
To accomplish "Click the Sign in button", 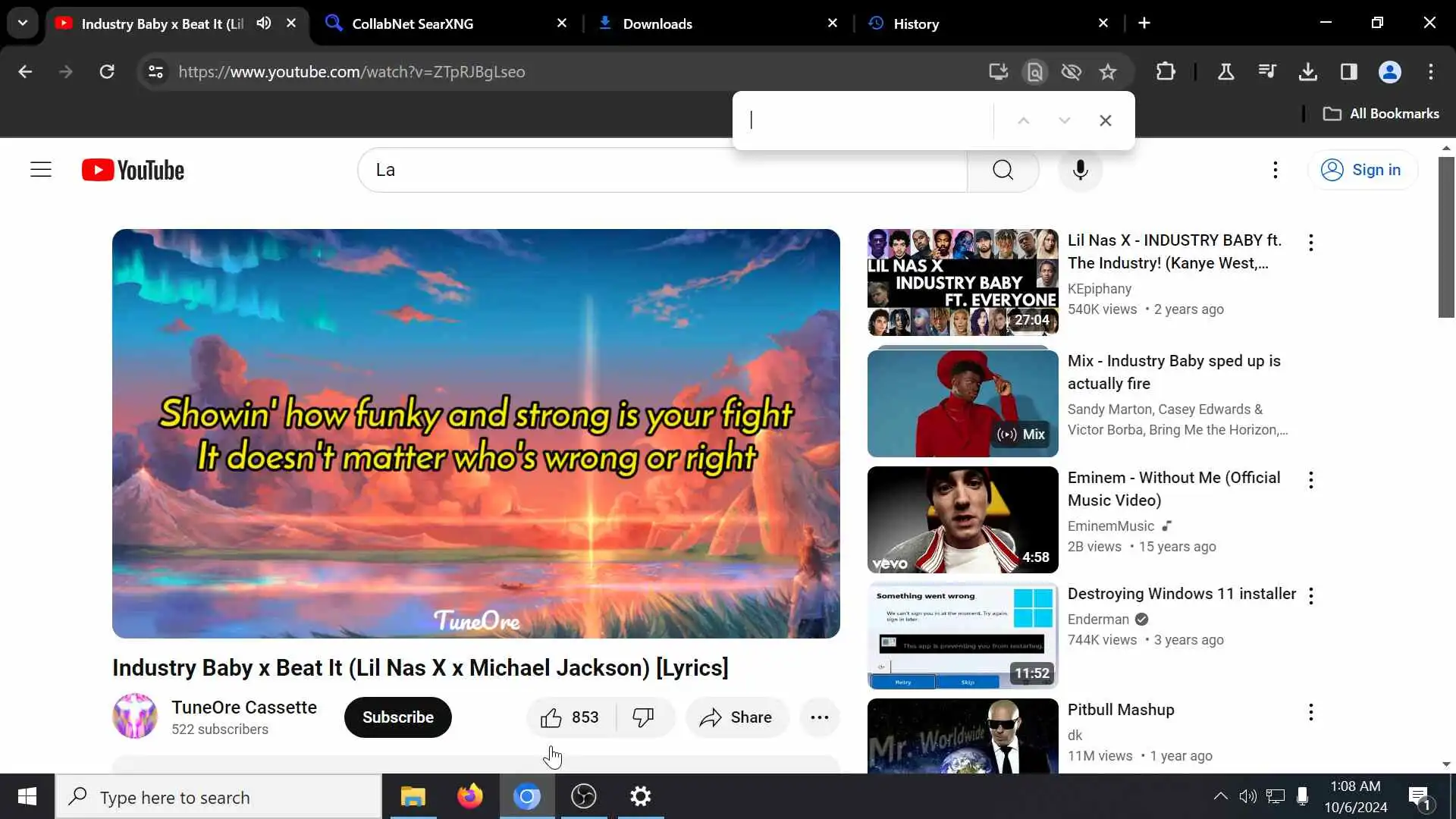I will click(x=1363, y=170).
